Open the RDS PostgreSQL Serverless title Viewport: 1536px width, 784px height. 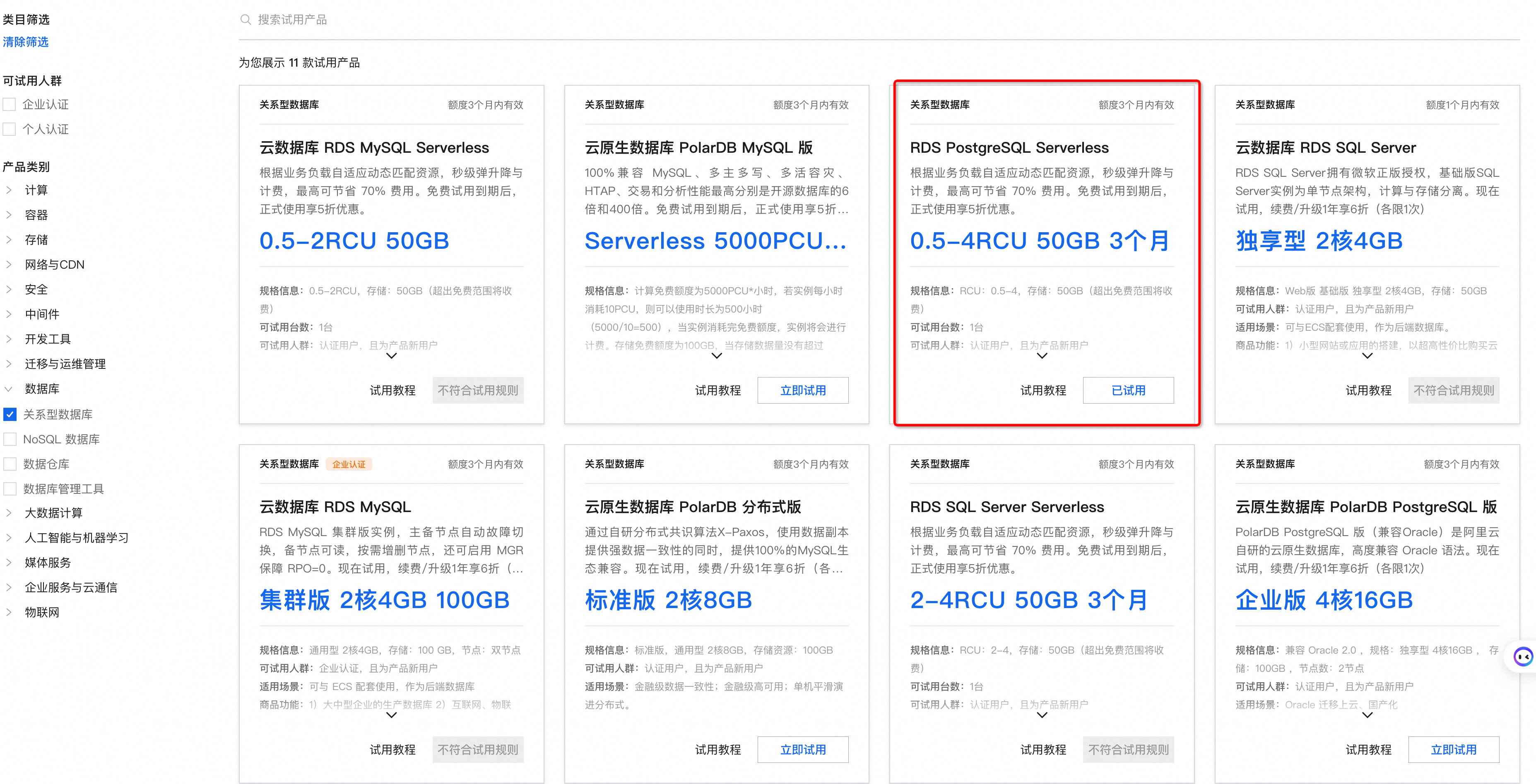1009,147
